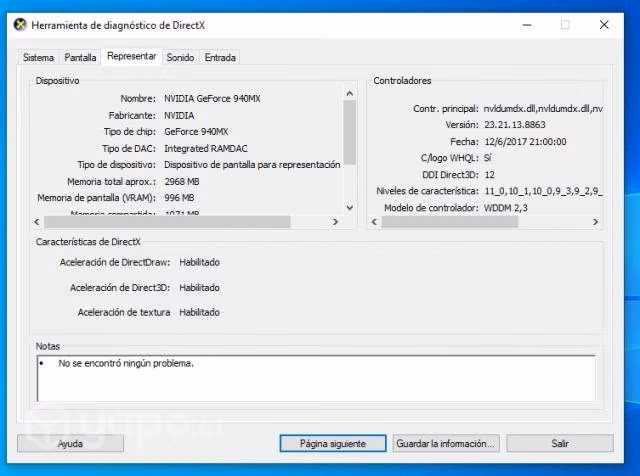Click the text WDDM 2,3
This screenshot has width=640, height=476.
[506, 208]
